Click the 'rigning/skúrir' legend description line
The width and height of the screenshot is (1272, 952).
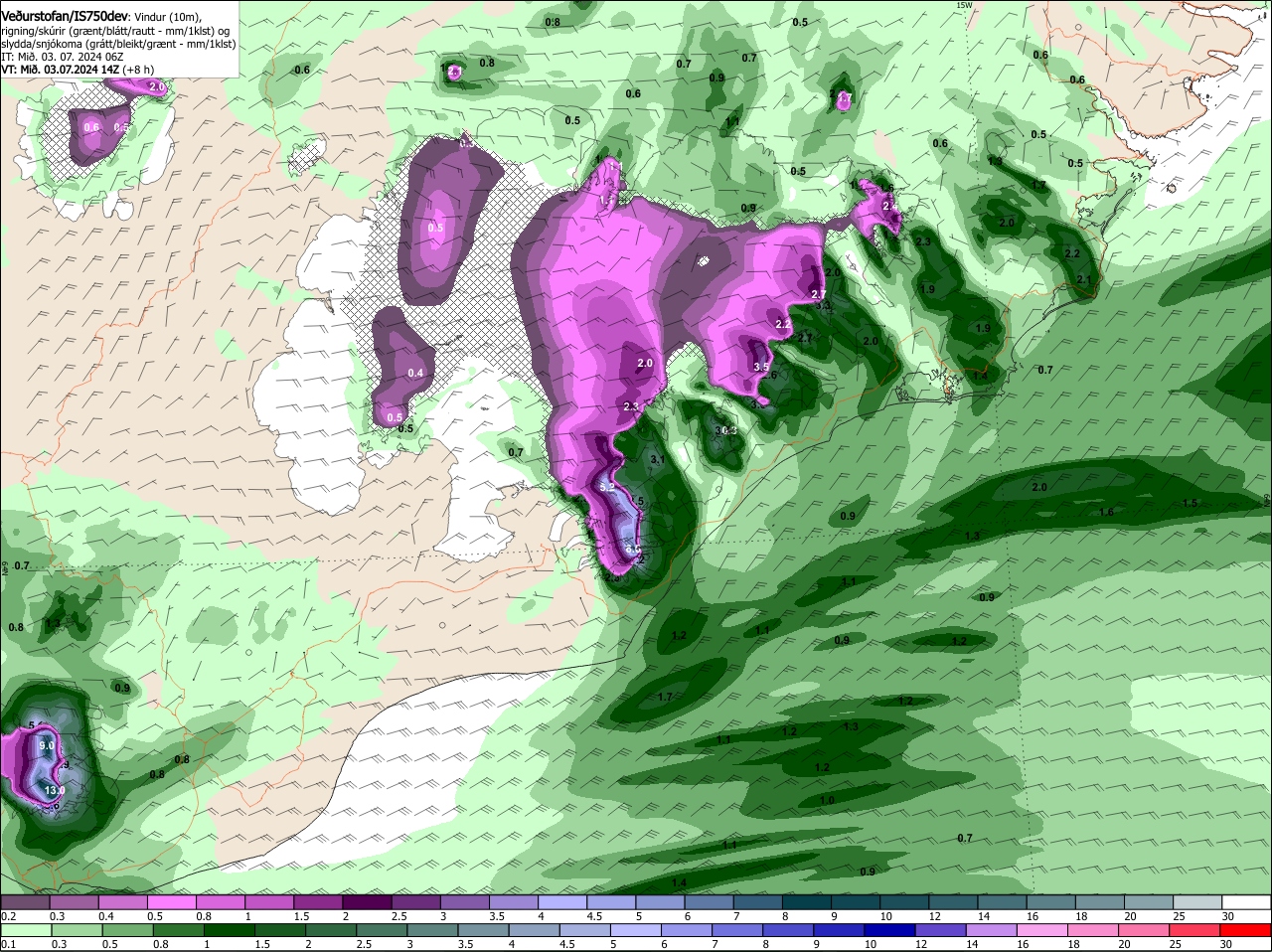point(117,30)
